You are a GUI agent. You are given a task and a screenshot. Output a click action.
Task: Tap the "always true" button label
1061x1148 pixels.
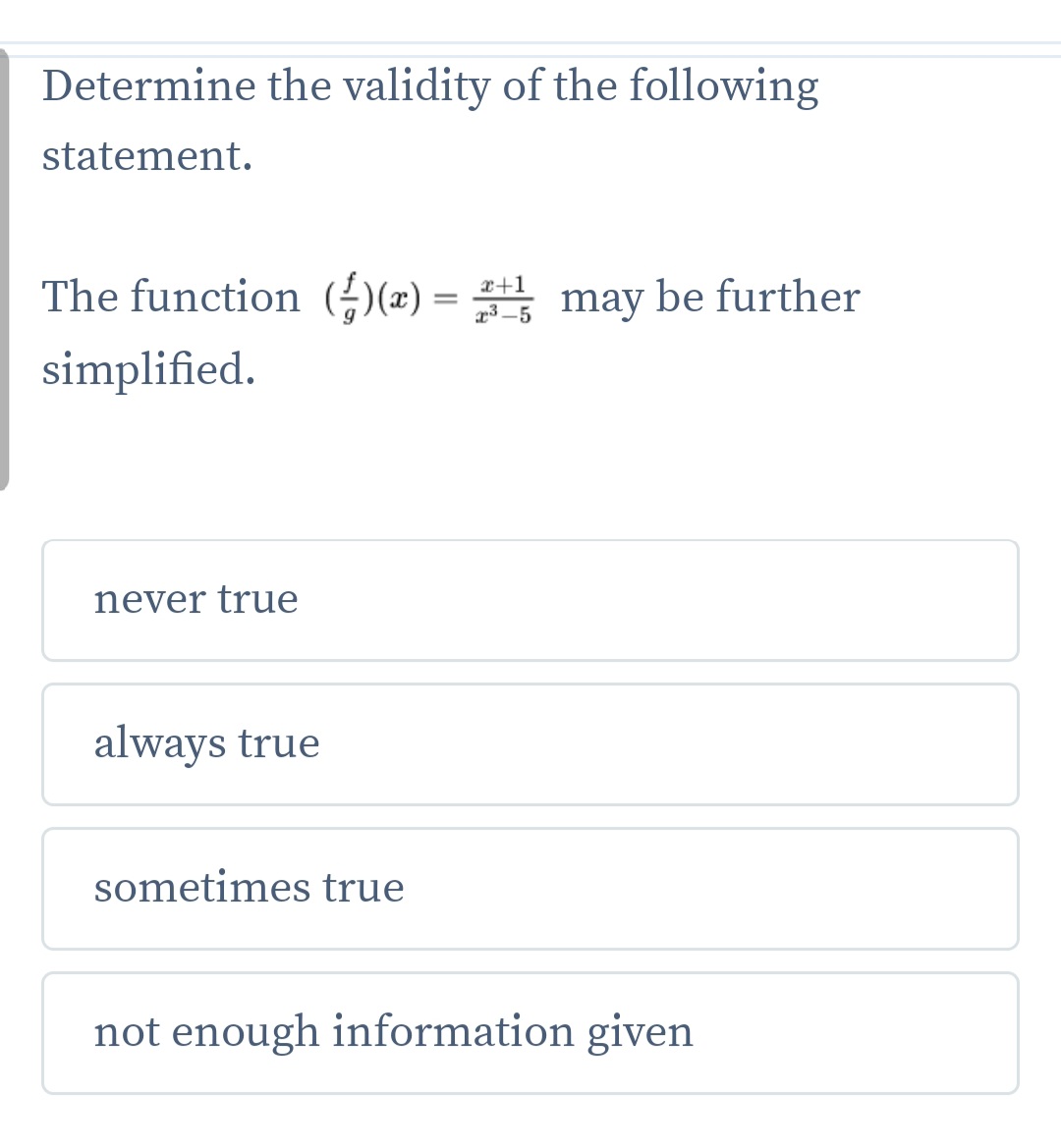[x=206, y=744]
